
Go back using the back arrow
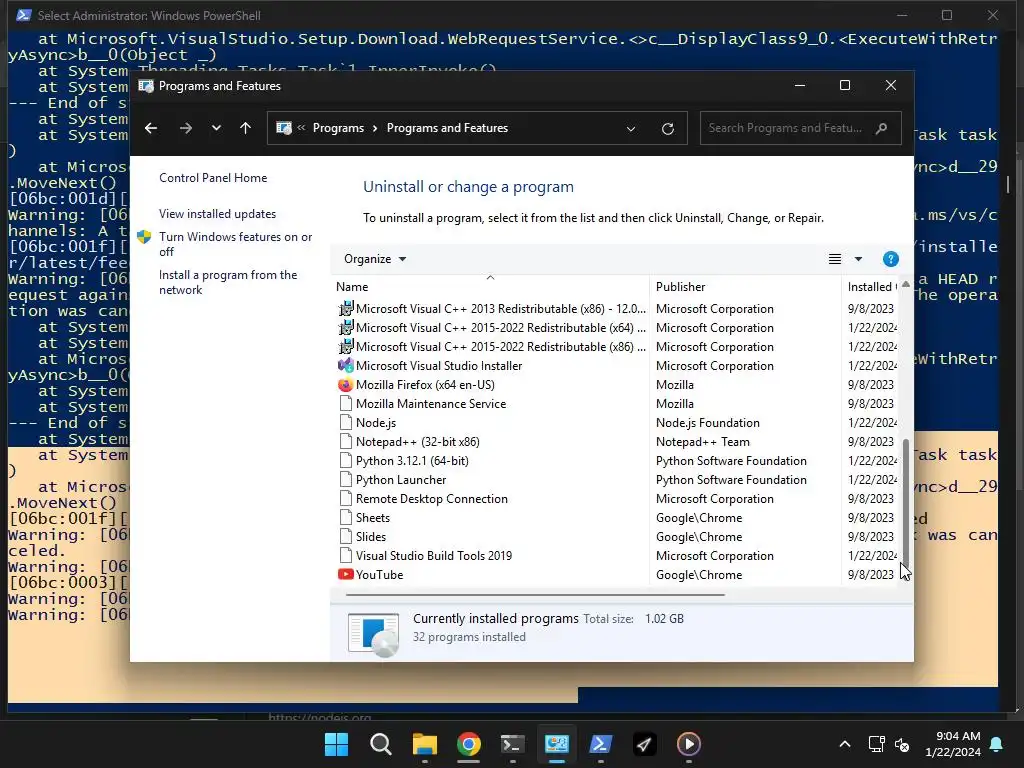point(151,128)
